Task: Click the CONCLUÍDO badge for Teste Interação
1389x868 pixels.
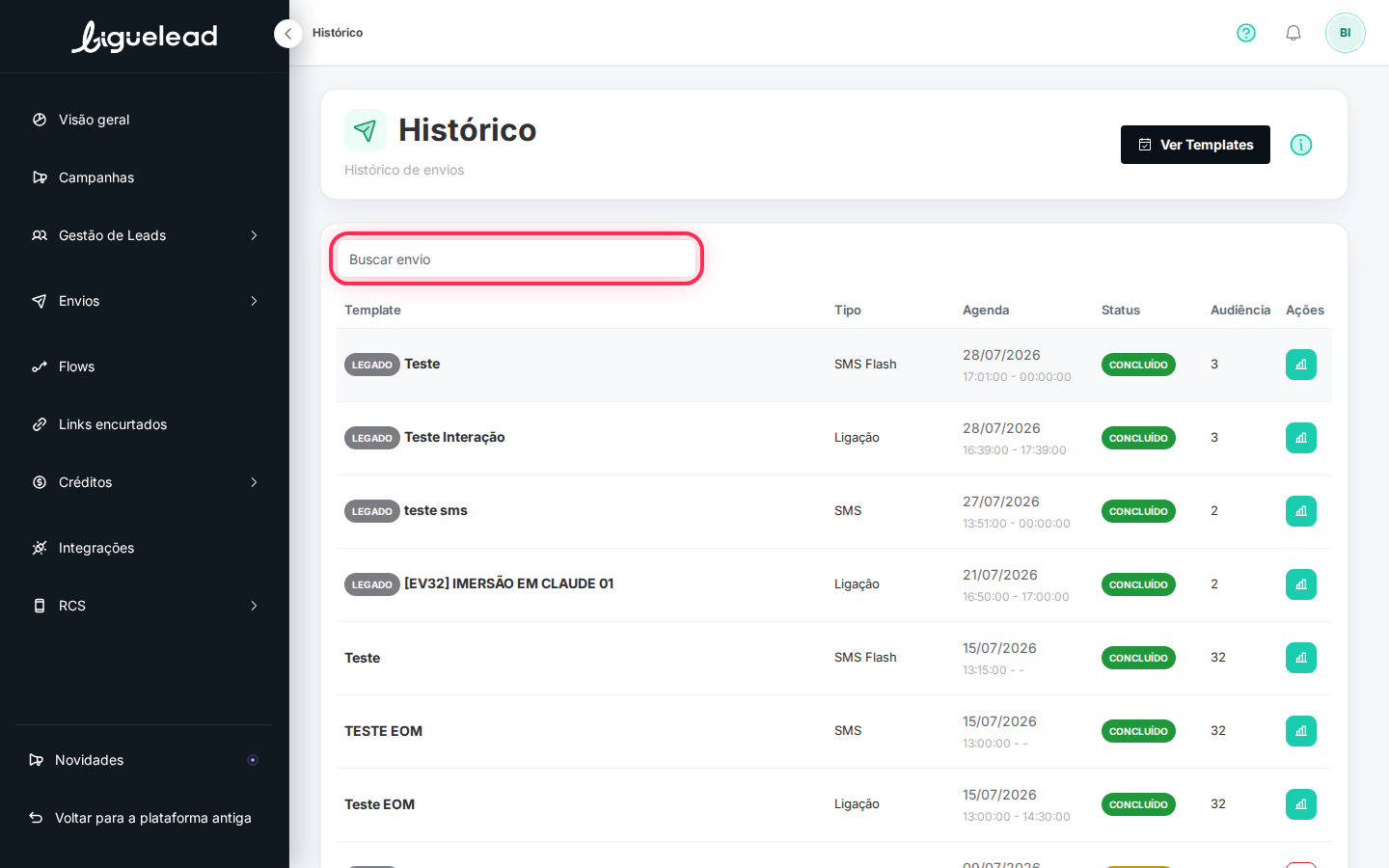Action: click(1138, 438)
